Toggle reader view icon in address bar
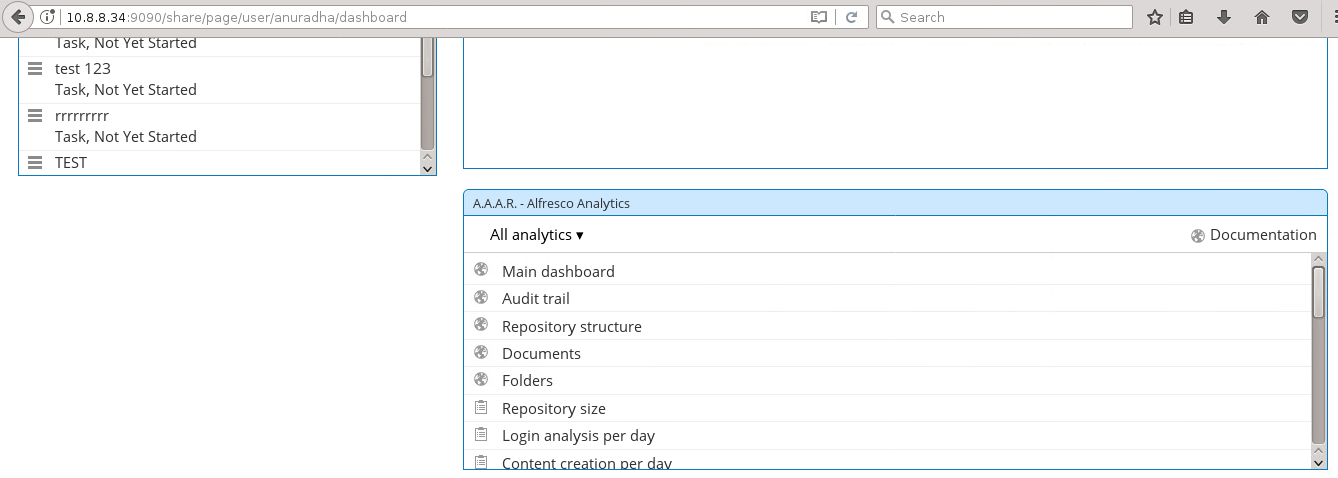The image size is (1338, 478). click(x=819, y=17)
